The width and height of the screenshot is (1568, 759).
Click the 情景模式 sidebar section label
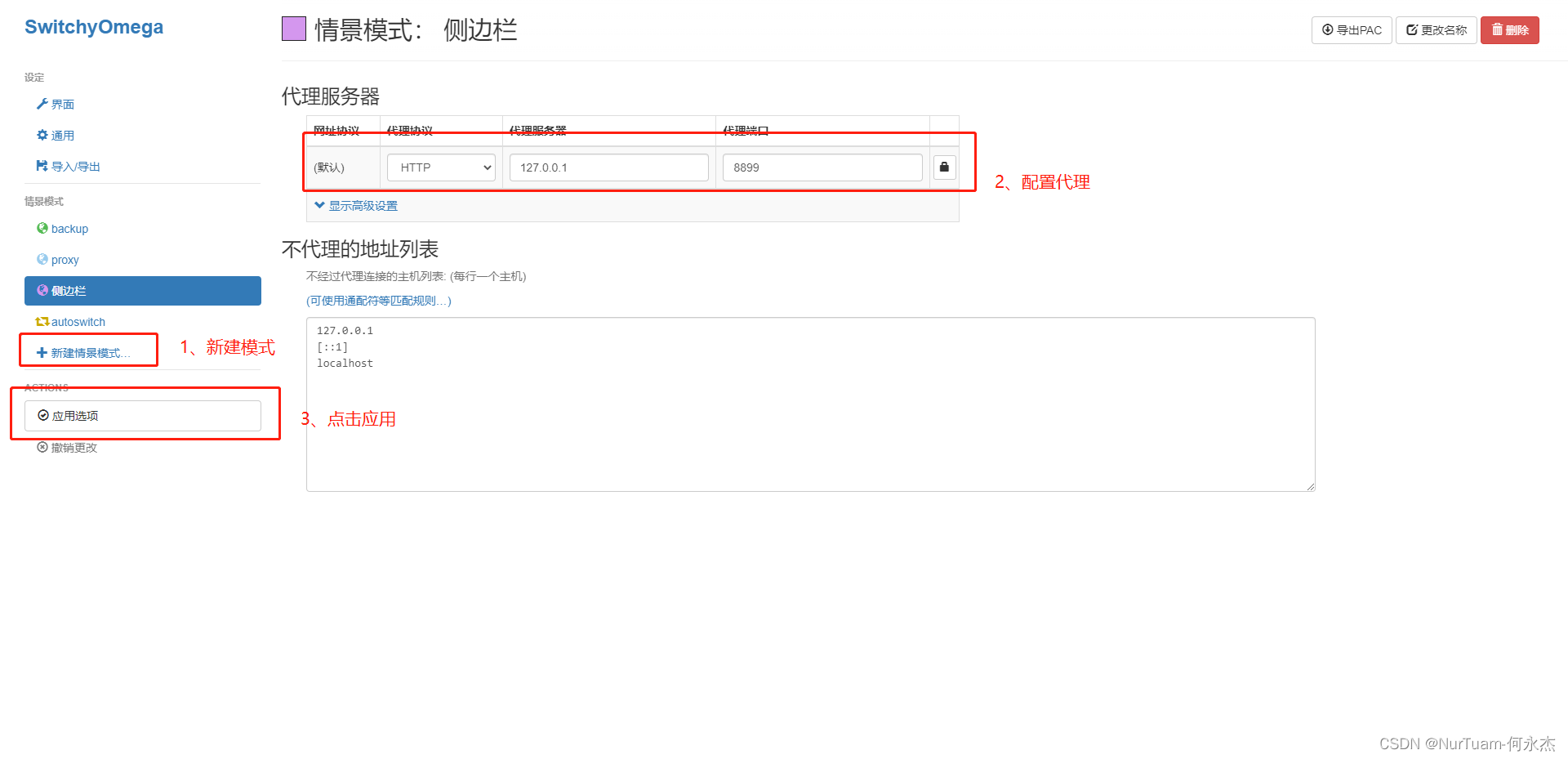pos(44,201)
